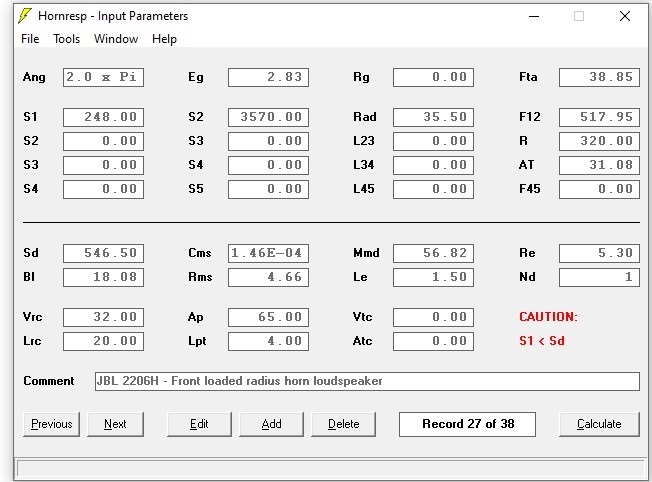Open the Tools menu
Screen dimensions: 652x482
[x=67, y=39]
